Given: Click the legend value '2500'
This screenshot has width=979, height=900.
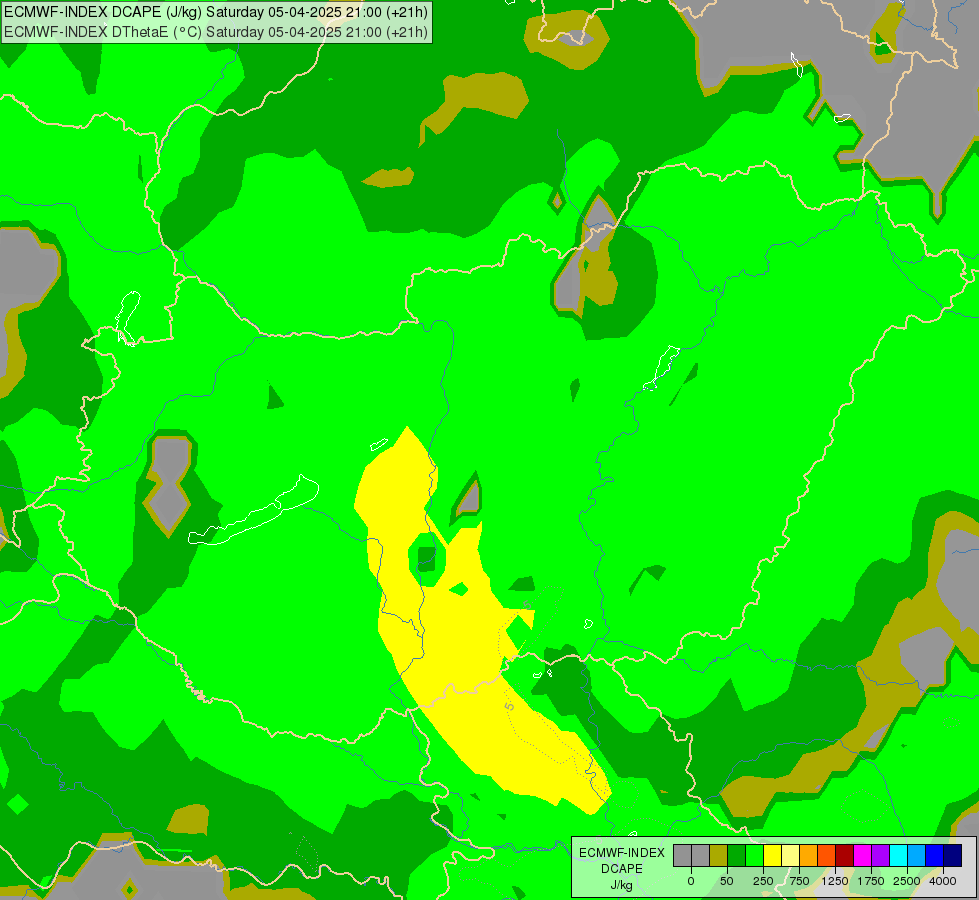Looking at the screenshot, I should coord(907,881).
